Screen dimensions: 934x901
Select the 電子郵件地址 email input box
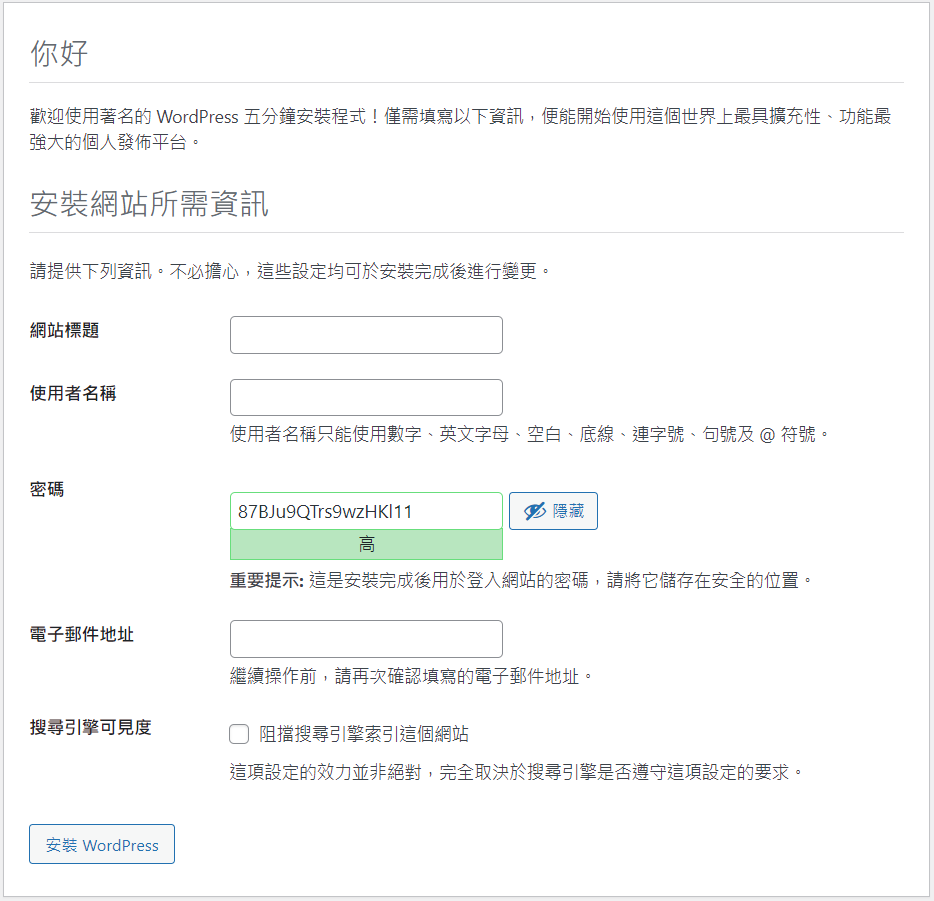(366, 639)
